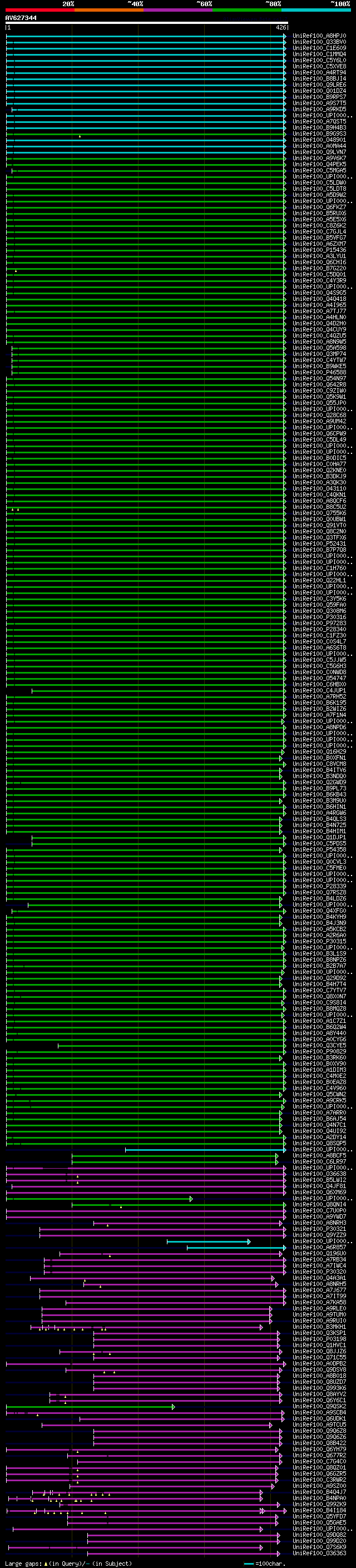Select label UniRef100_B9RPS7
This screenshot has width=356, height=1568.
[319, 97]
